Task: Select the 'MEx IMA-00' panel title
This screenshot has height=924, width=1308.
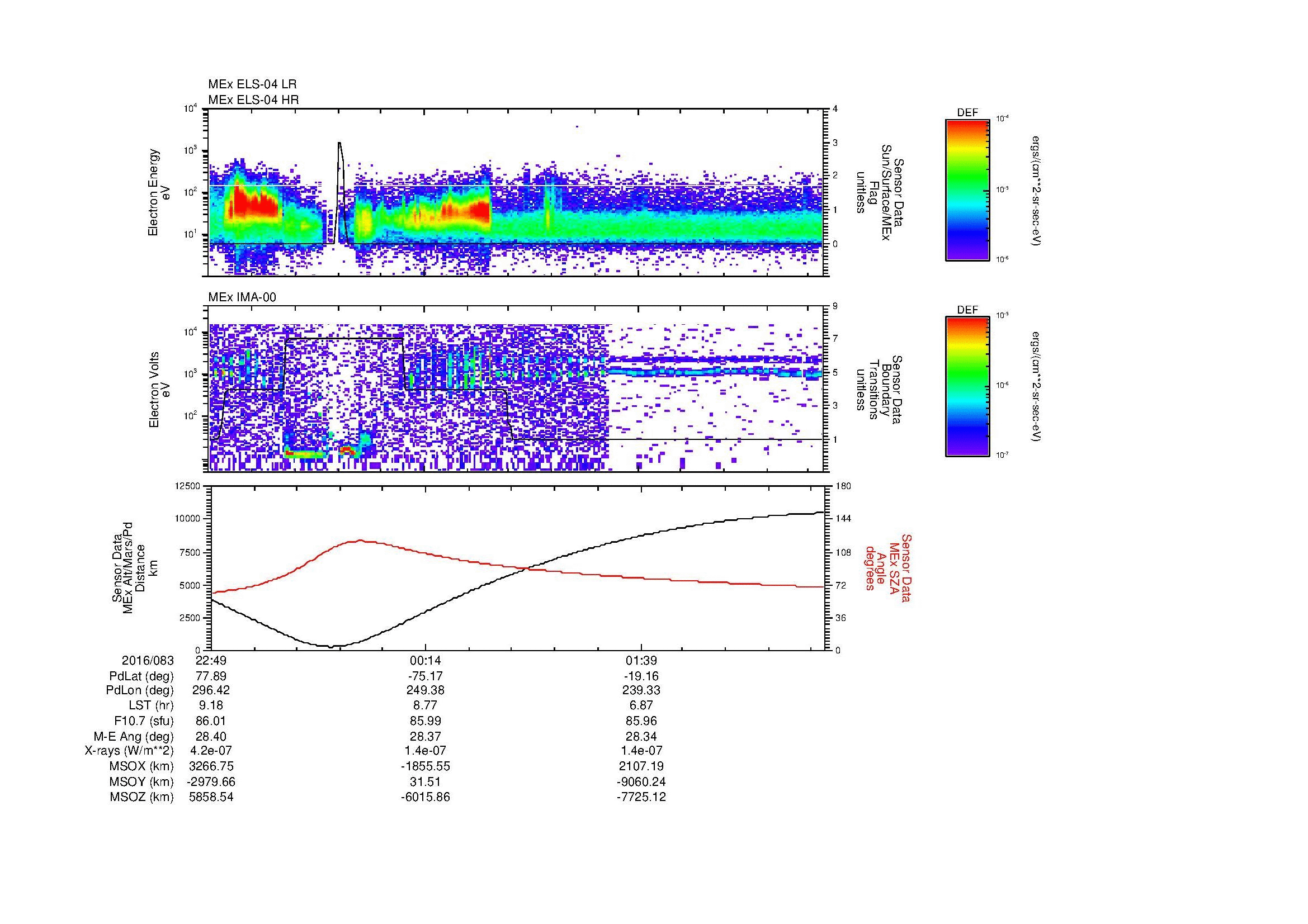Action: pos(242,297)
